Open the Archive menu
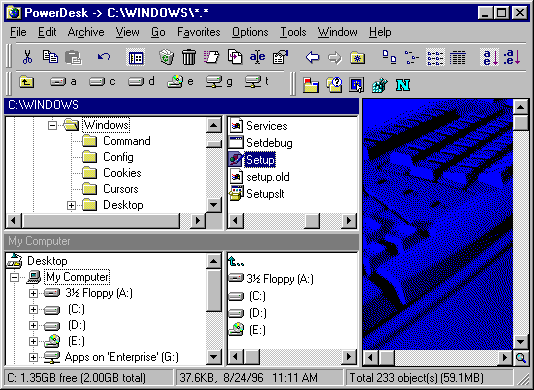 click(86, 32)
